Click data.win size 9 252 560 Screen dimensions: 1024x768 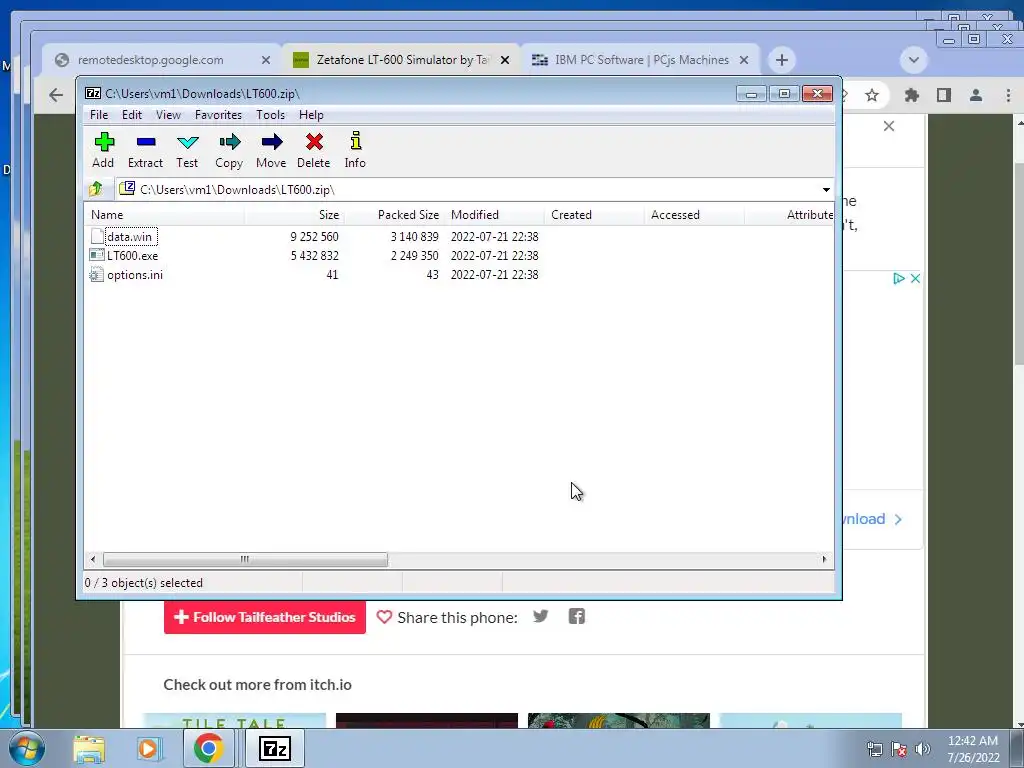coord(315,236)
